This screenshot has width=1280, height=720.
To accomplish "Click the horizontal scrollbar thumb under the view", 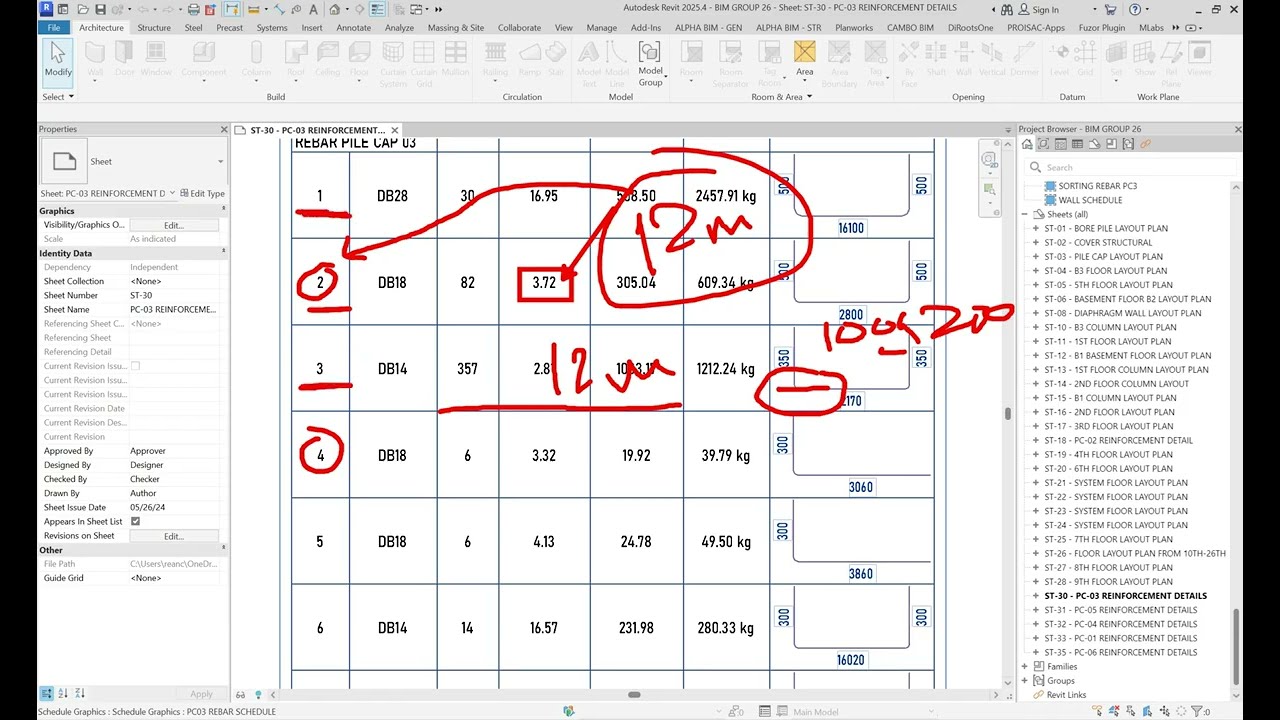I will (x=634, y=694).
